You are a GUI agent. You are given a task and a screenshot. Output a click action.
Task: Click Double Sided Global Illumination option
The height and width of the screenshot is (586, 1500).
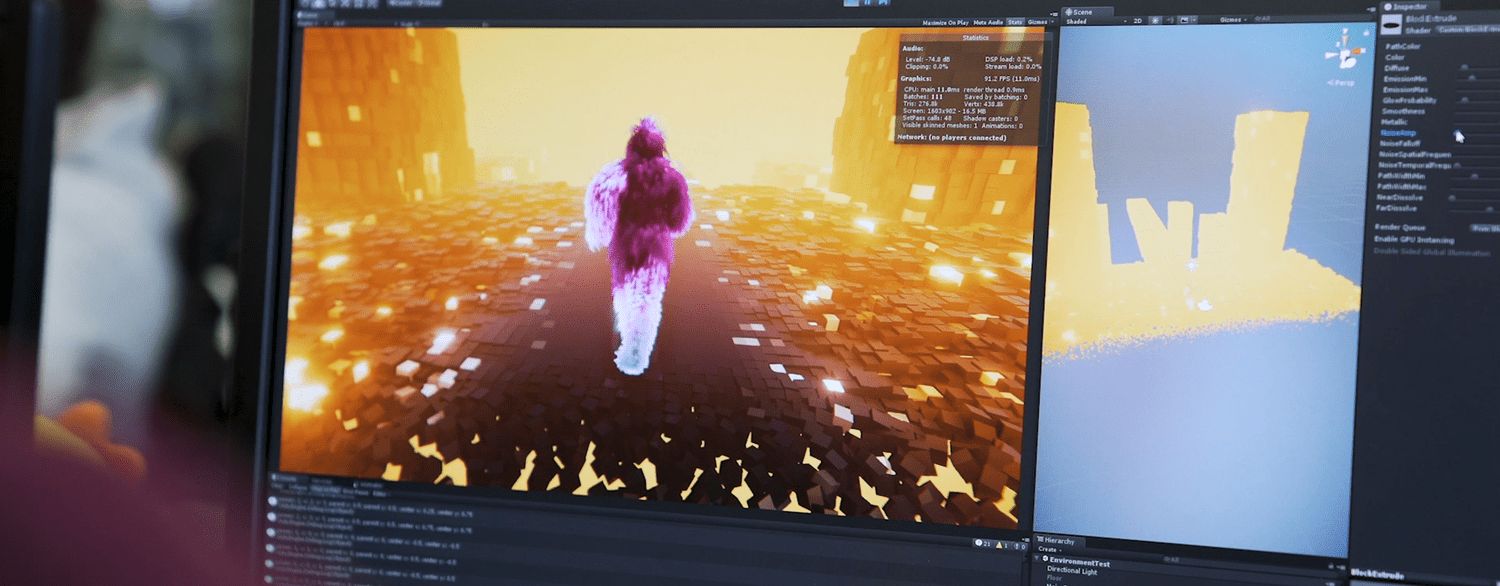[1431, 251]
